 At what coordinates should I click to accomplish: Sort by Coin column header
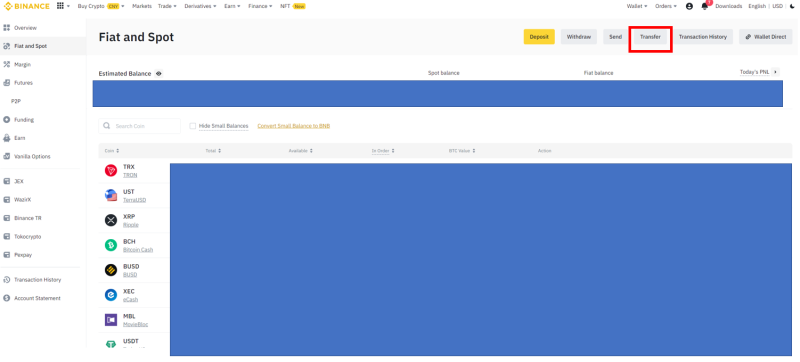112,151
